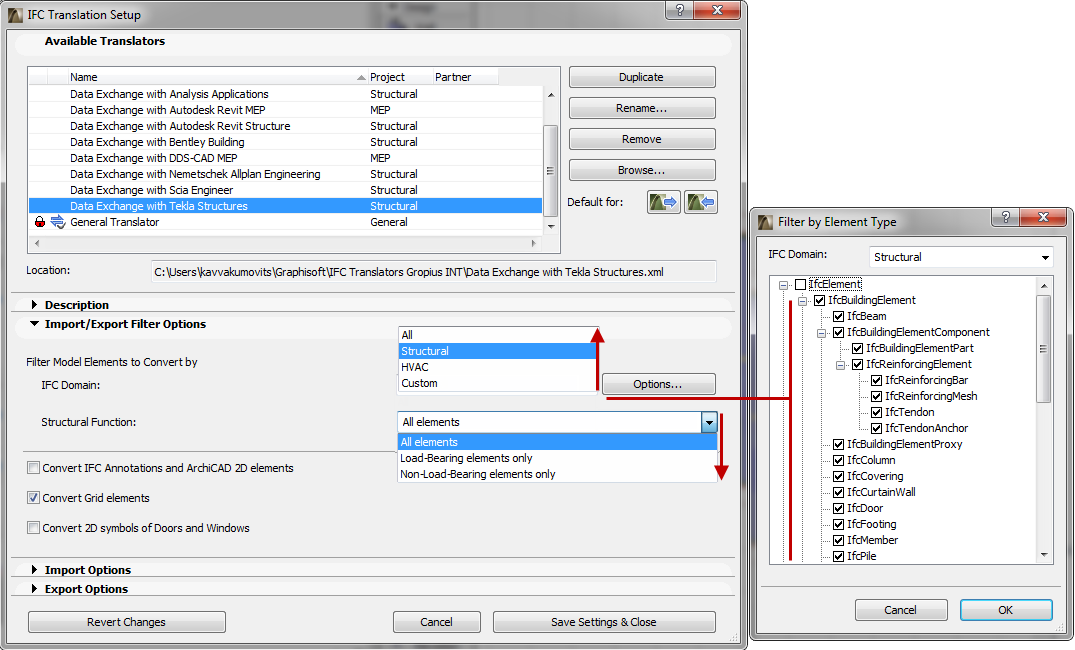
Task: Collapse the IfcBuildingElementComponent tree node
Action: pyautogui.click(x=821, y=333)
